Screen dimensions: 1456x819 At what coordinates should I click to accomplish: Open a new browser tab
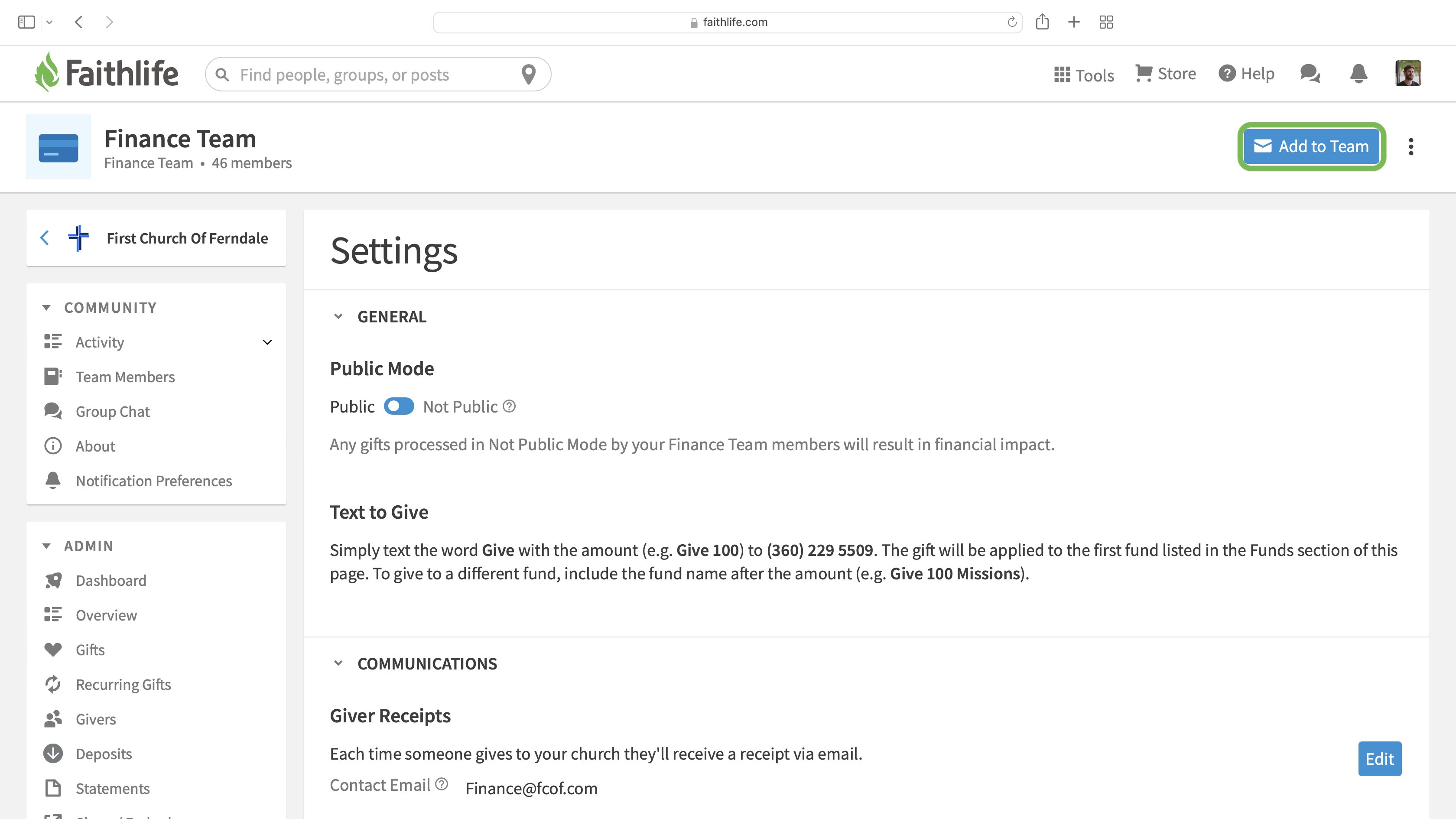coord(1074,22)
